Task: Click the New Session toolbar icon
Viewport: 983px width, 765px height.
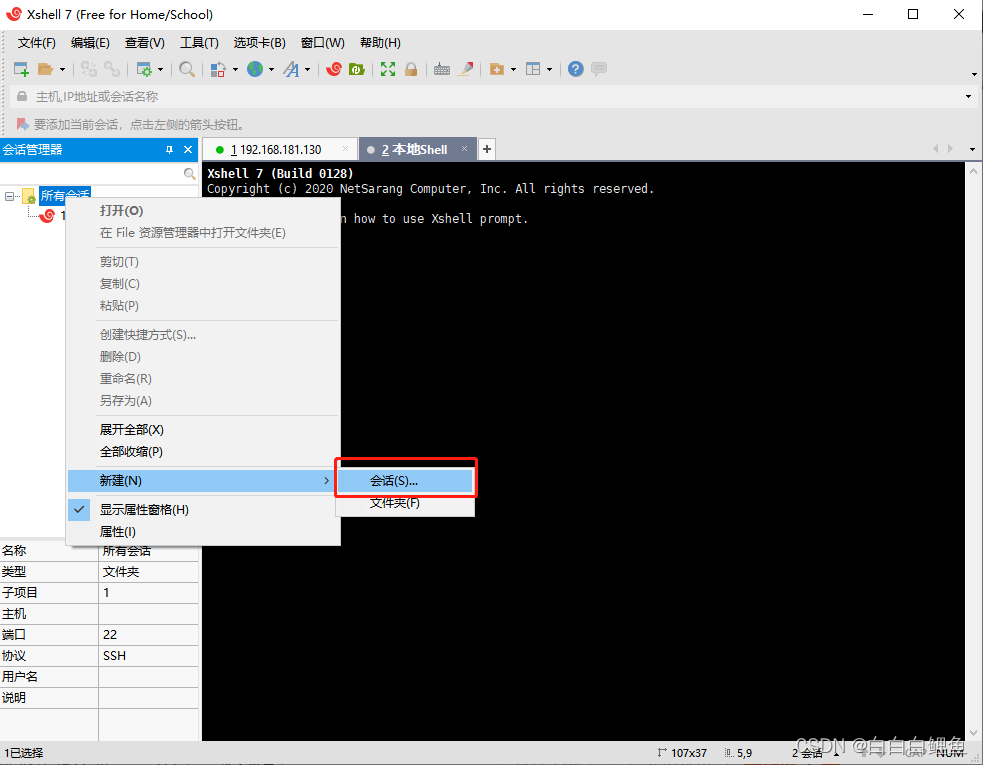Action: 21,69
